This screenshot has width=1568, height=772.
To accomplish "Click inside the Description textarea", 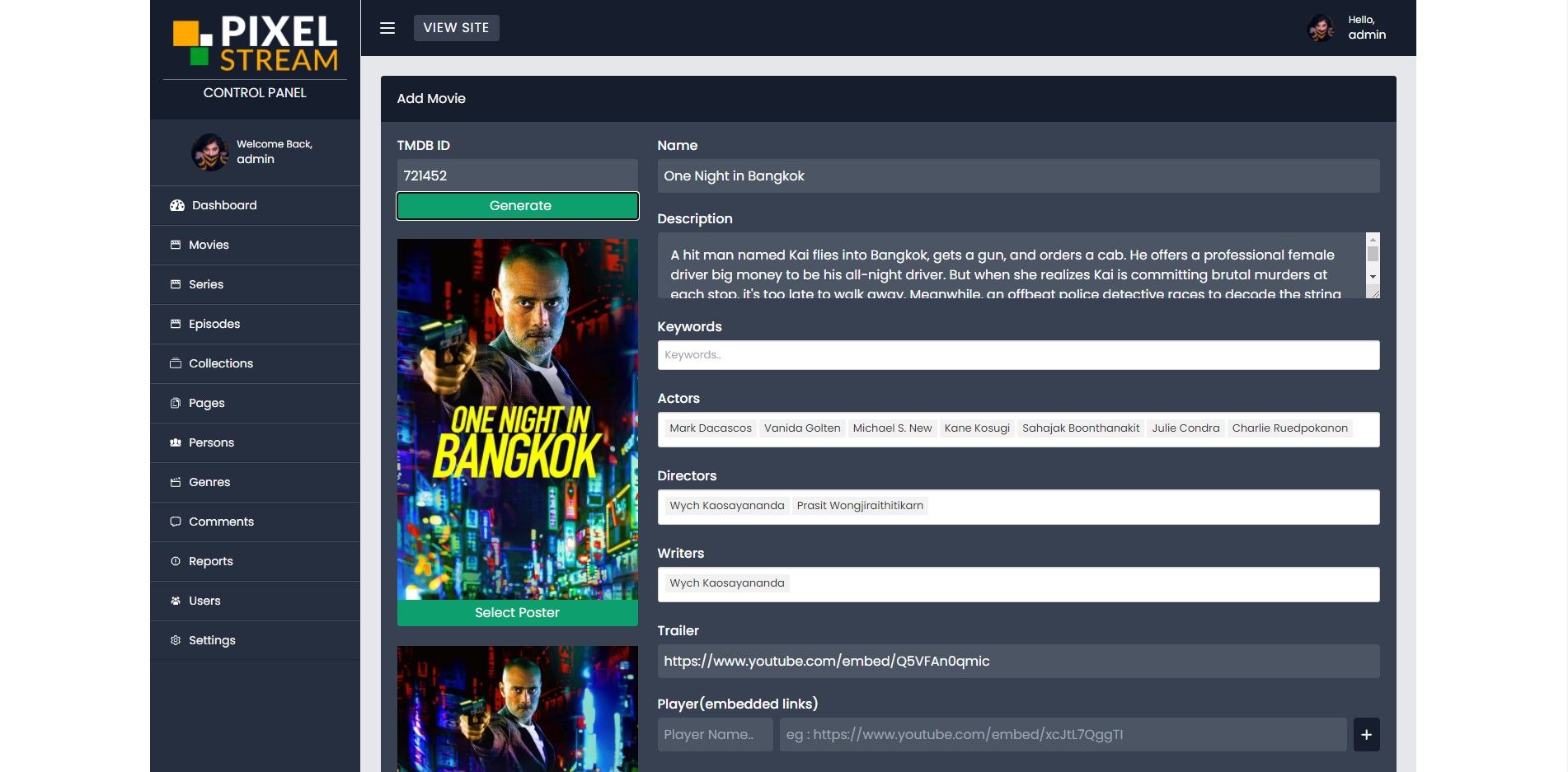I will [1012, 265].
